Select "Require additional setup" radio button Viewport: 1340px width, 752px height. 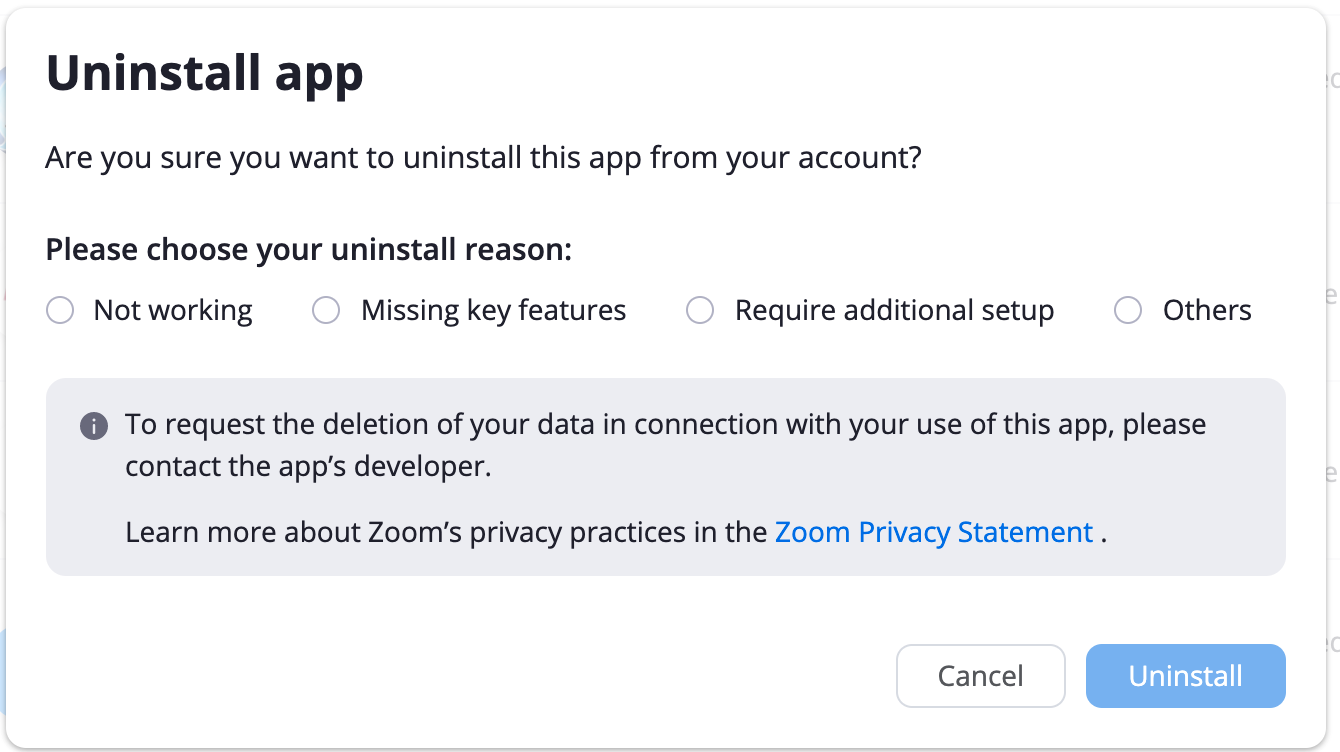700,311
